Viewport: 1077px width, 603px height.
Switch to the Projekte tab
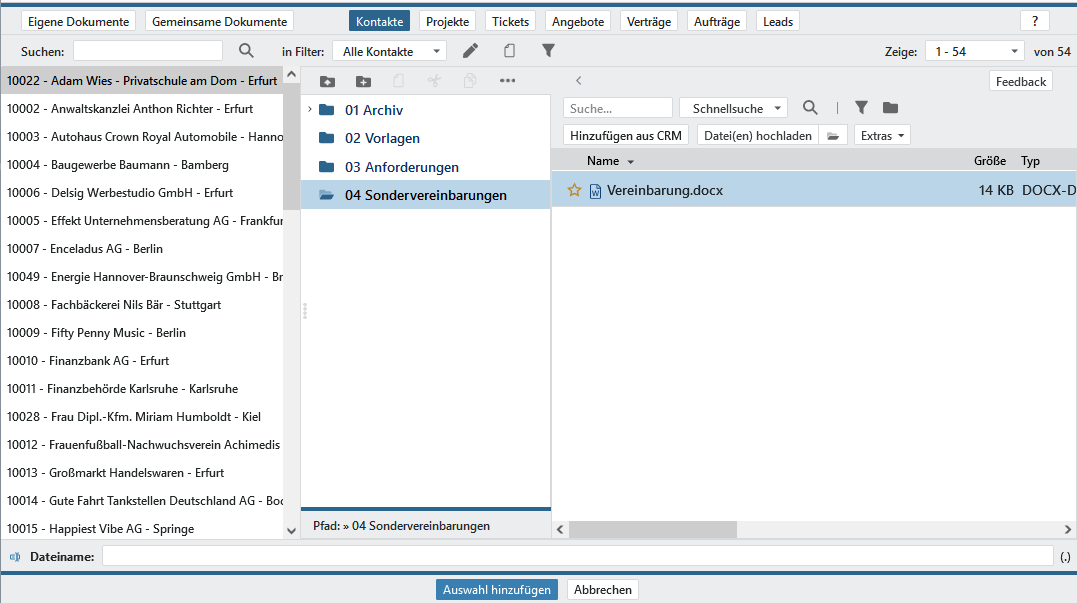(447, 21)
